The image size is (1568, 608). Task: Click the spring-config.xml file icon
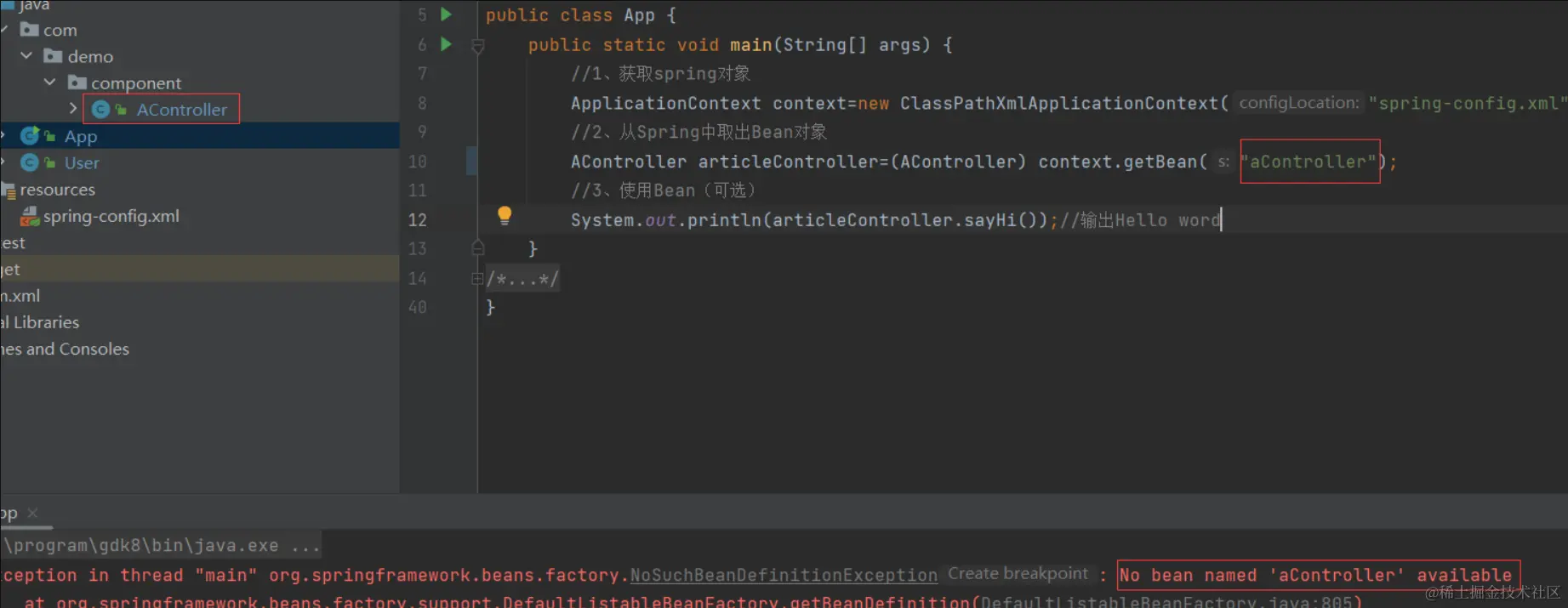click(x=30, y=216)
